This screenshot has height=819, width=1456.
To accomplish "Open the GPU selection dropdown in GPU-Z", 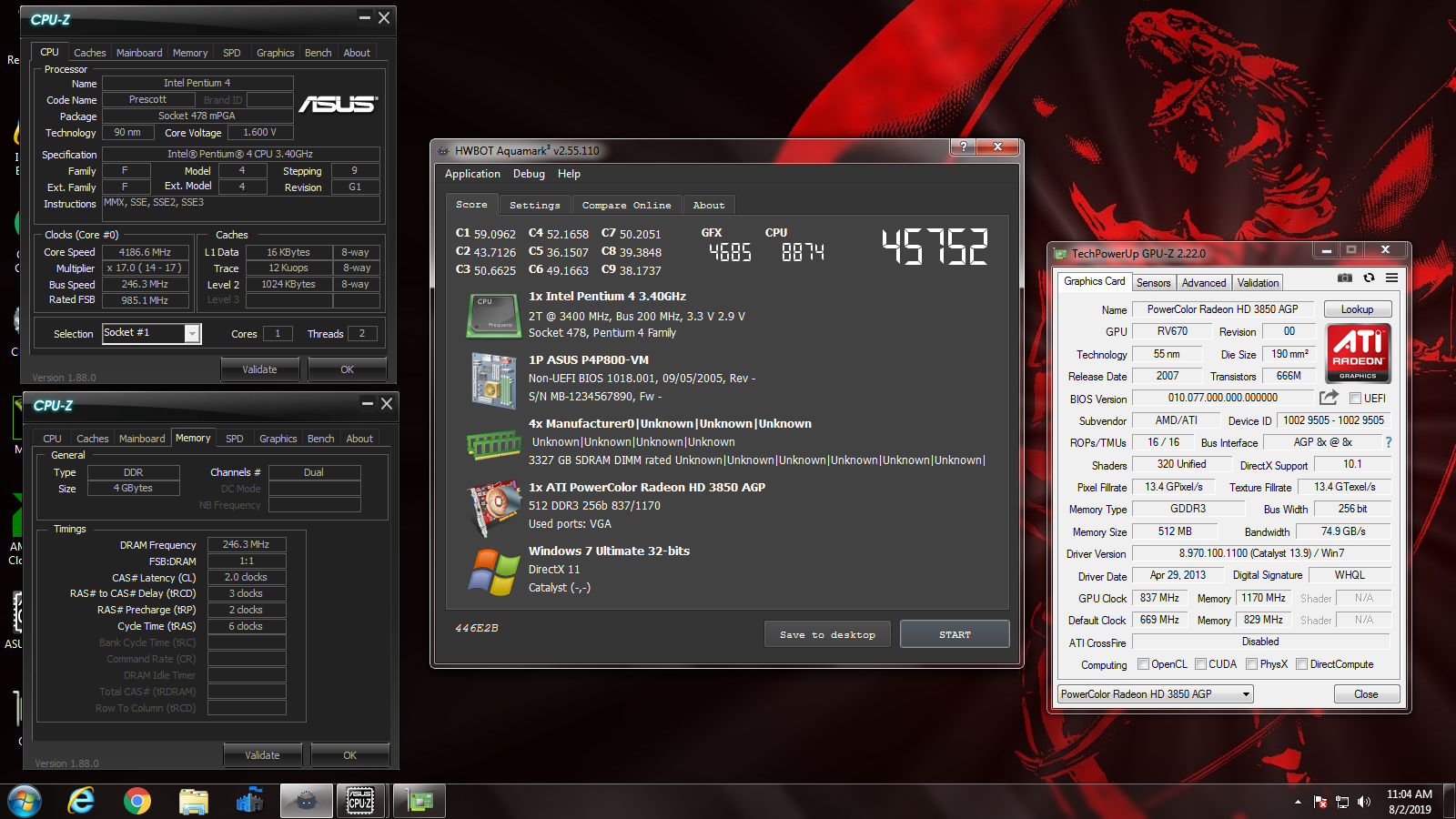I will pyautogui.click(x=1156, y=694).
